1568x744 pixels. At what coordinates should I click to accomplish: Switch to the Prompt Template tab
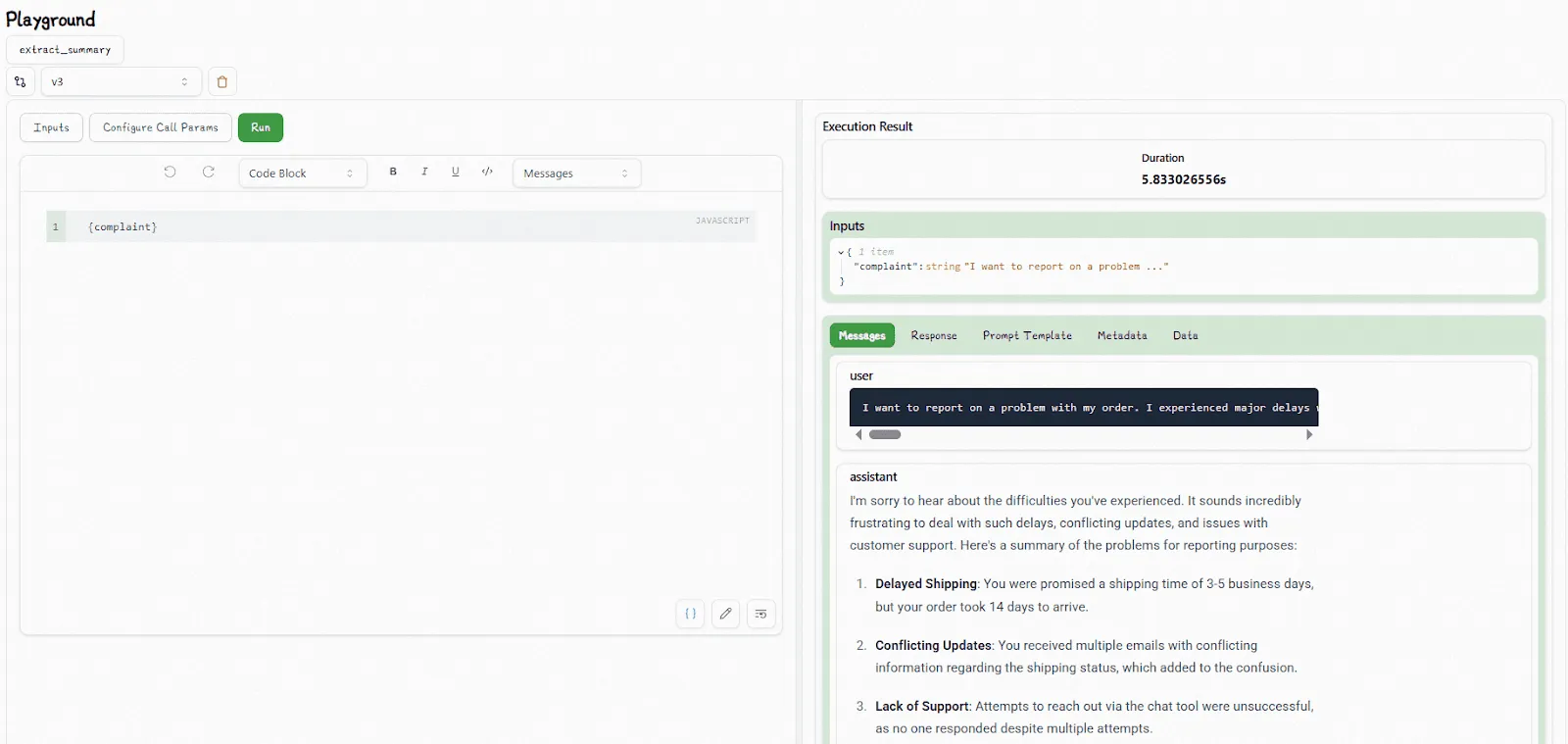[x=1027, y=335]
